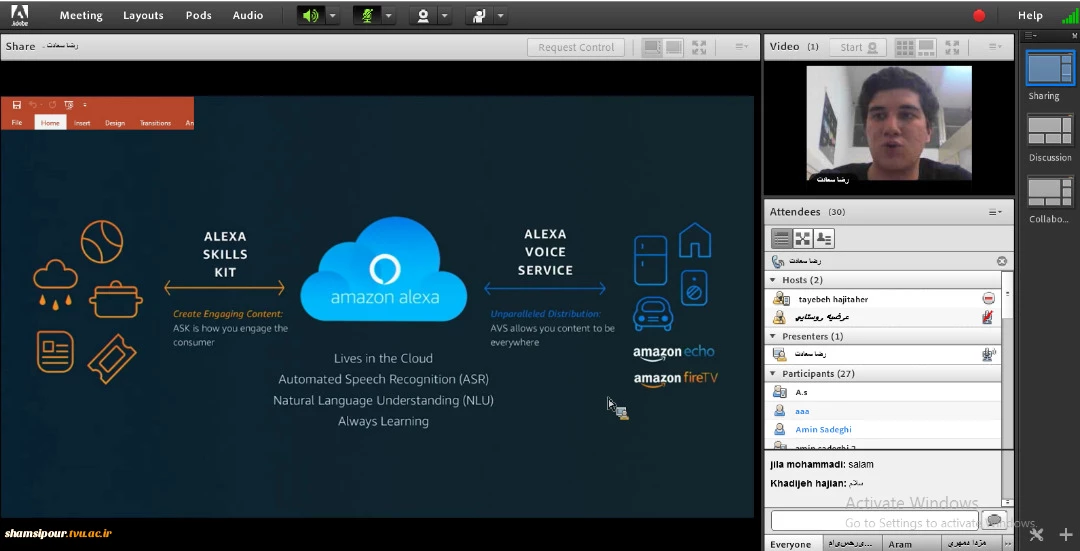1080x551 pixels.
Task: Click the red recording indicator
Action: click(x=979, y=15)
